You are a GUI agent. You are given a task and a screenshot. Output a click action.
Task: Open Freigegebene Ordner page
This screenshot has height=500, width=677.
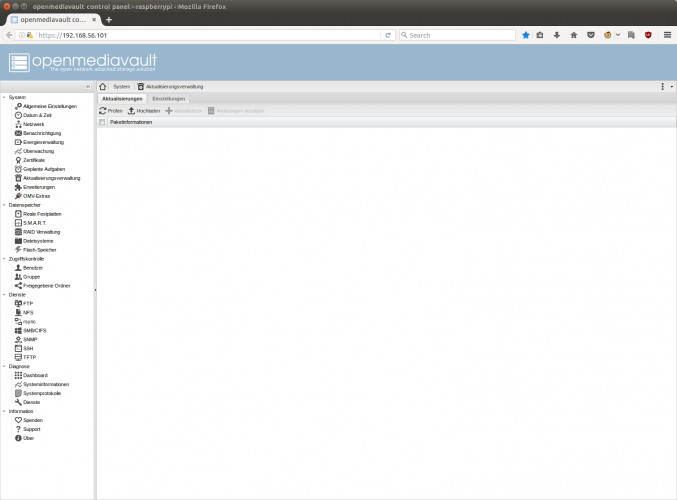pyautogui.click(x=42, y=286)
